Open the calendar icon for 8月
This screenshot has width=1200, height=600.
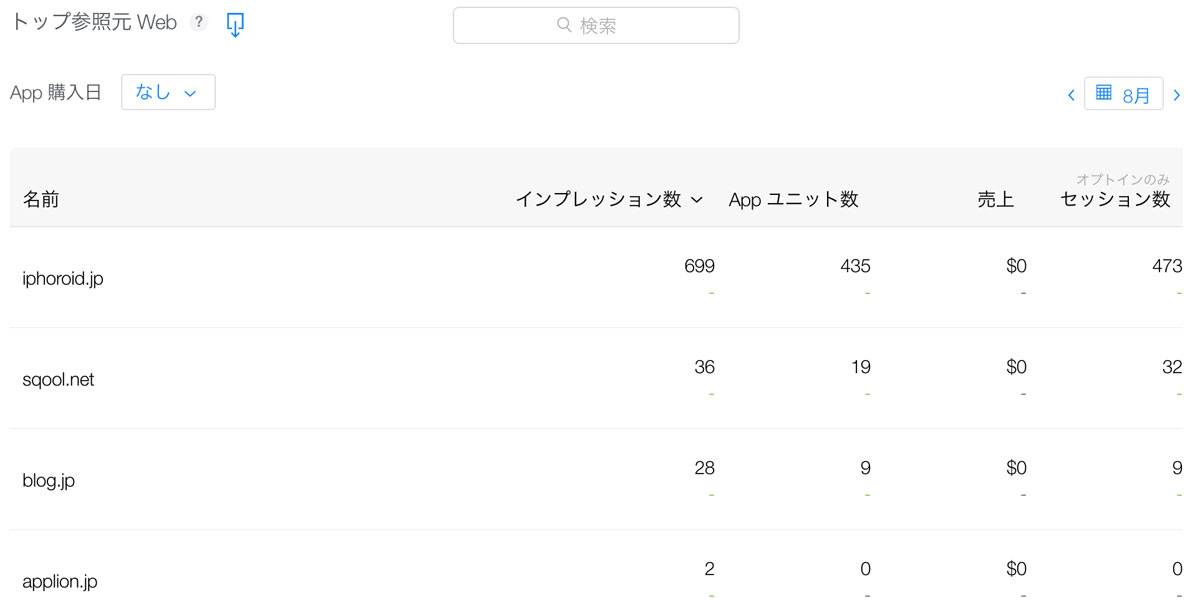[x=1104, y=93]
